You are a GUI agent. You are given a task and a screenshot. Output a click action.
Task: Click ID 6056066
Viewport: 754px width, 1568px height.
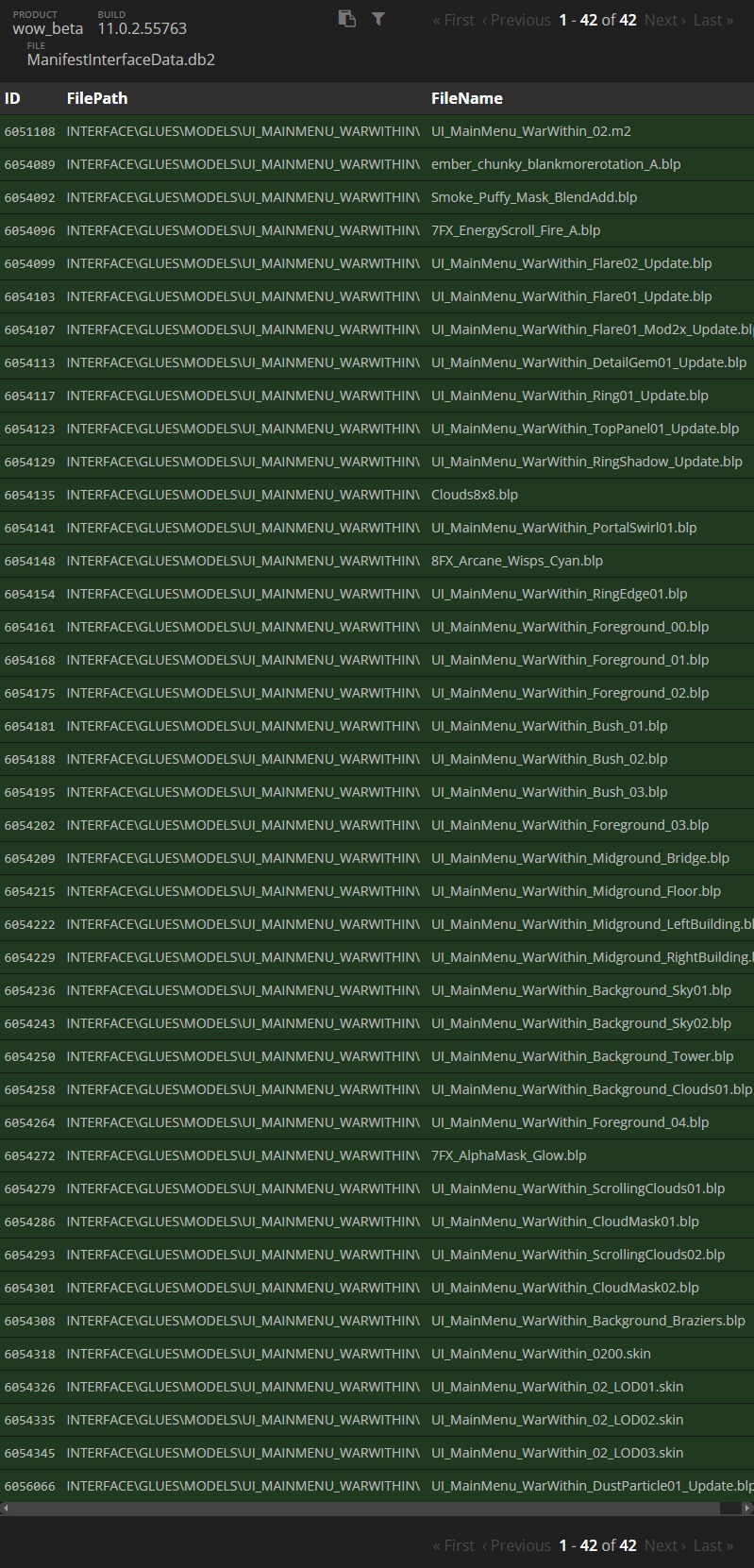coord(30,1487)
